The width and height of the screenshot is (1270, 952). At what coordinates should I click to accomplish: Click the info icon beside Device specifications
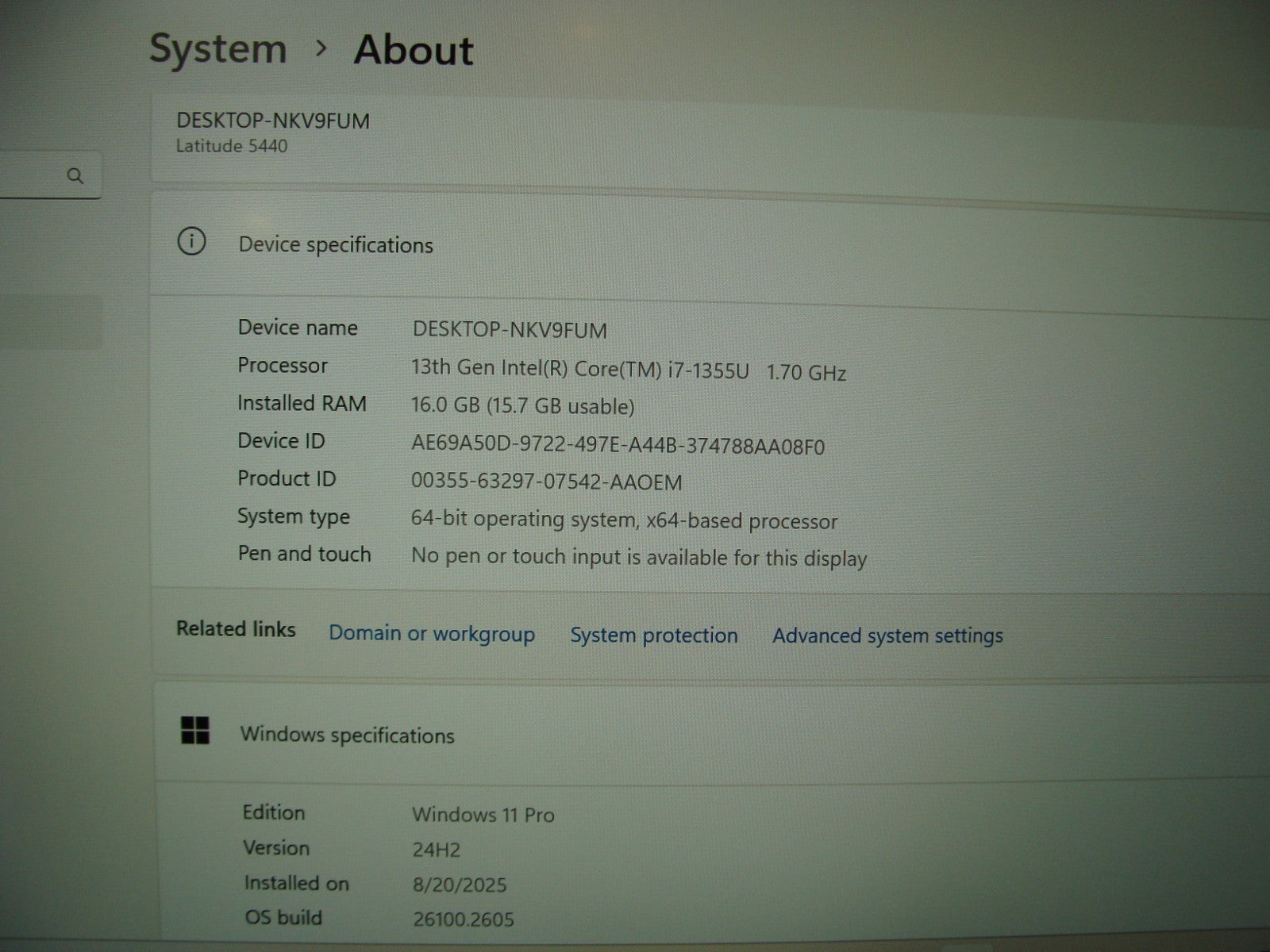coord(191,241)
